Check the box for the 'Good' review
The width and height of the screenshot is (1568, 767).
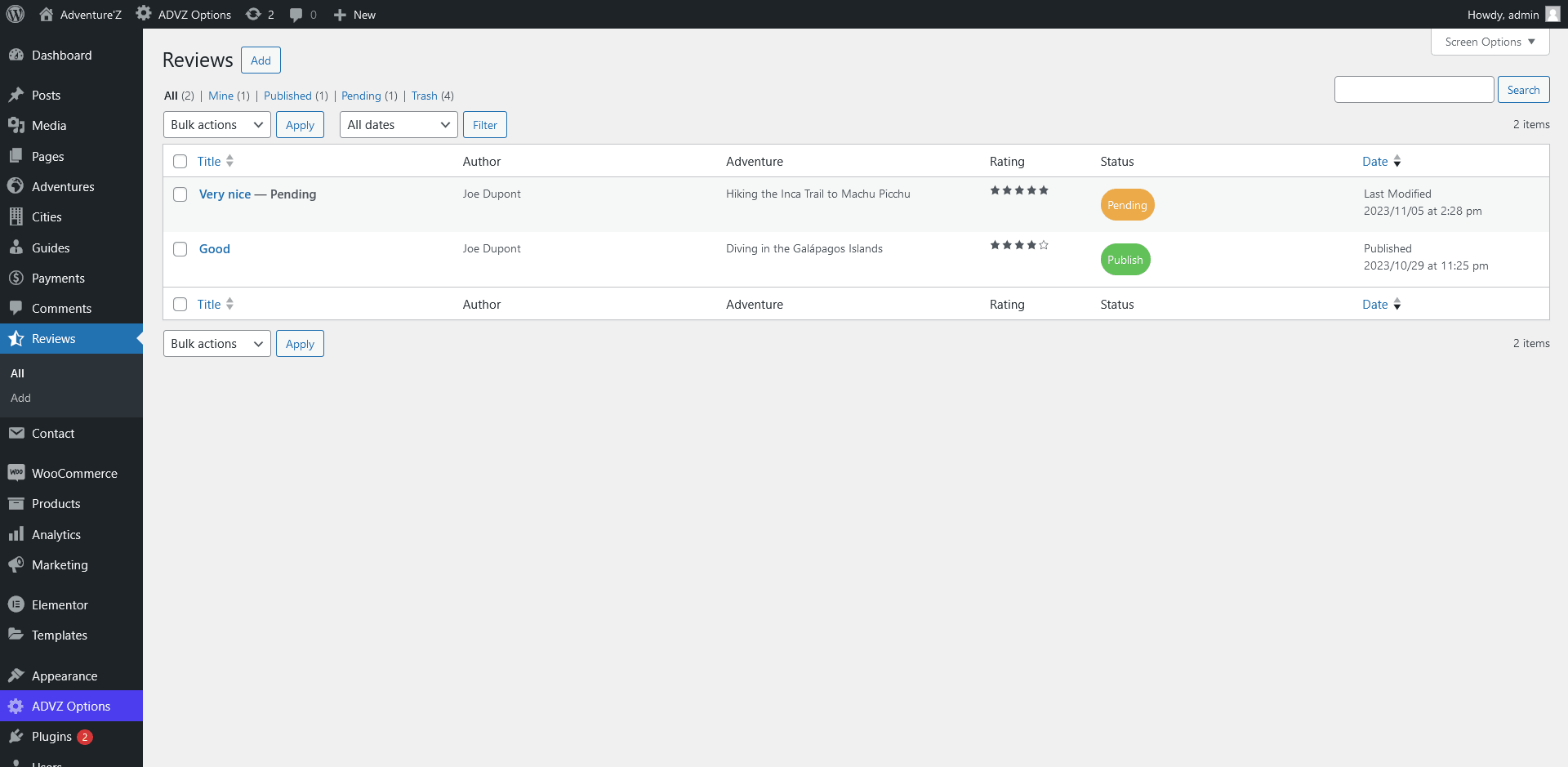pyautogui.click(x=180, y=249)
